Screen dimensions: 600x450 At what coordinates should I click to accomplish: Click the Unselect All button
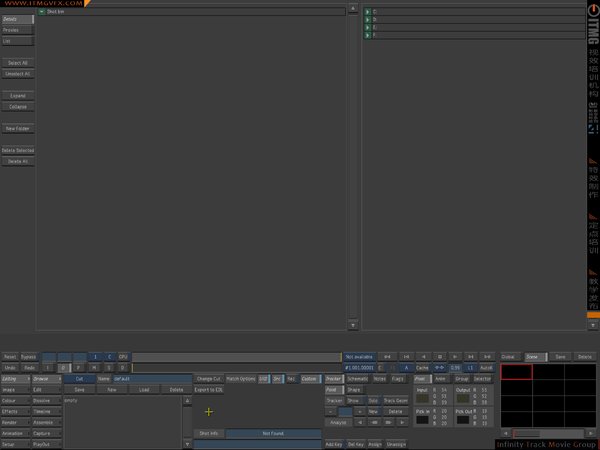(x=18, y=74)
